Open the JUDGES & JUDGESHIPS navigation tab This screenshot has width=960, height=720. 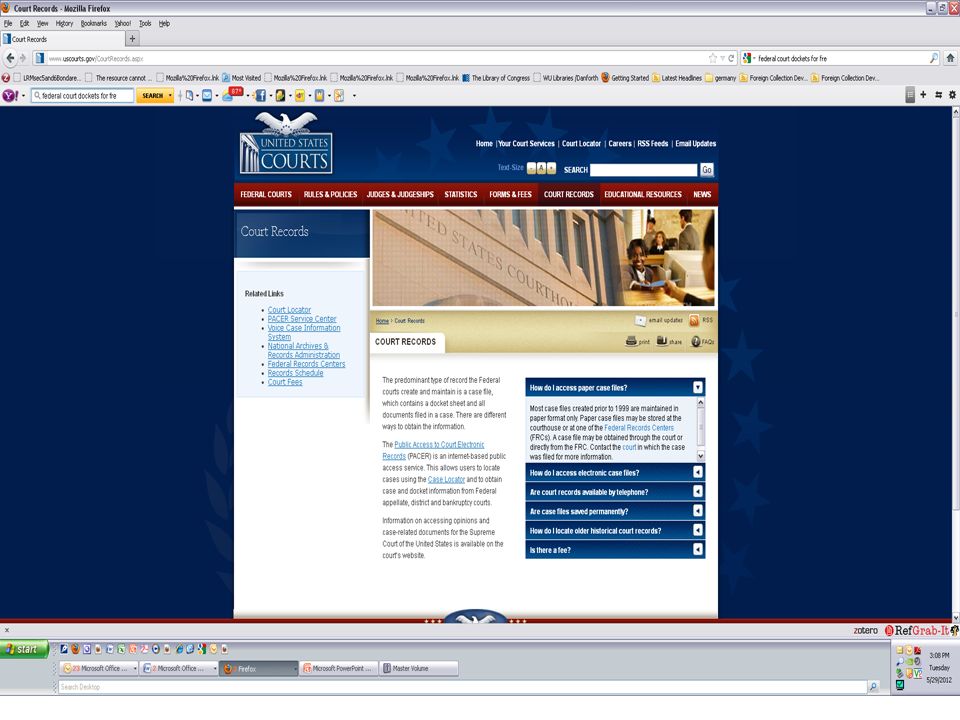[400, 194]
